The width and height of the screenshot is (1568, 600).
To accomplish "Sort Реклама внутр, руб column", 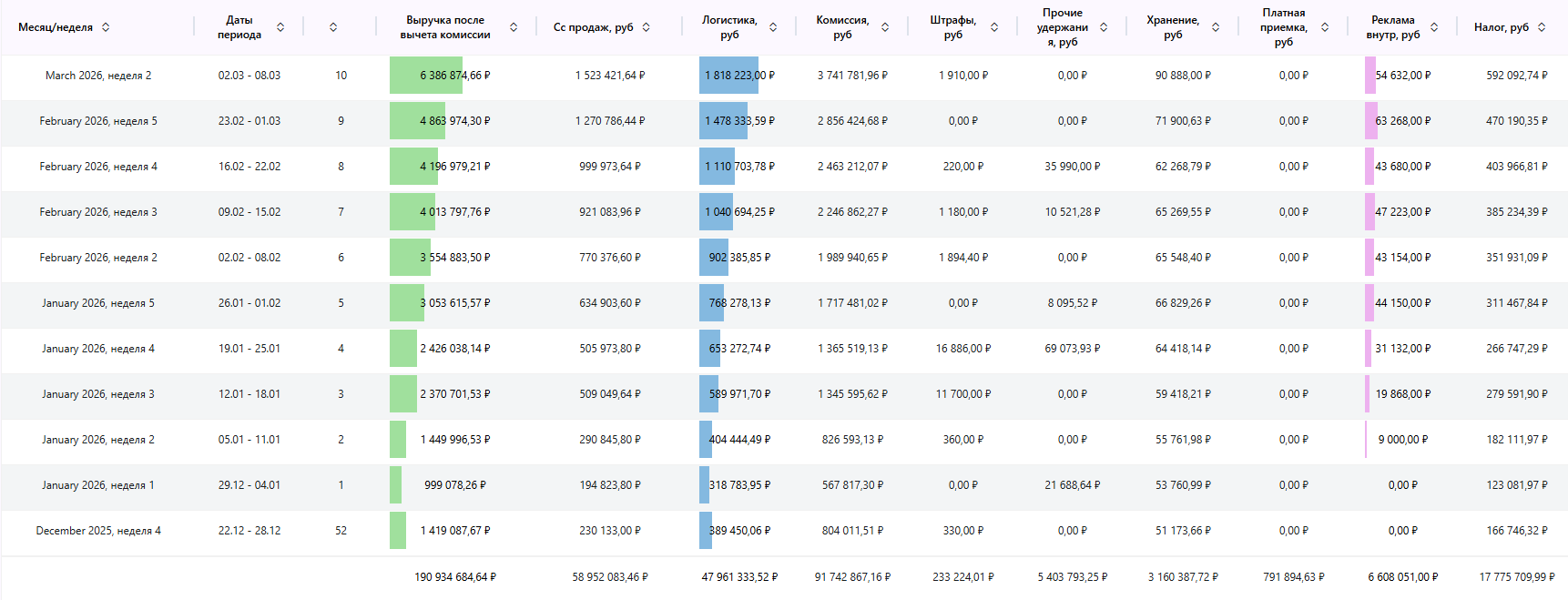I will 1434,27.
